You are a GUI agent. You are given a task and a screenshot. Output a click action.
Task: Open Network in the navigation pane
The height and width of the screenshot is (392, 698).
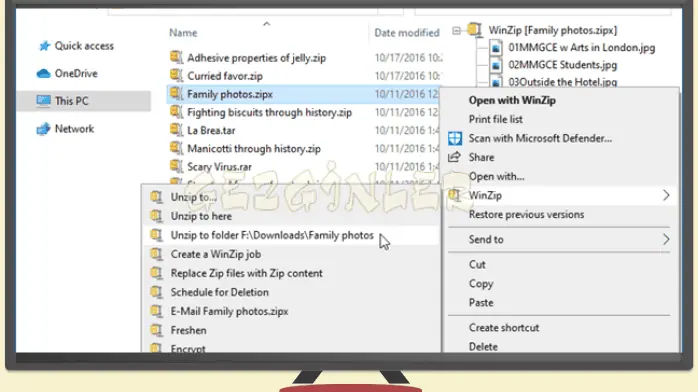[x=74, y=129]
